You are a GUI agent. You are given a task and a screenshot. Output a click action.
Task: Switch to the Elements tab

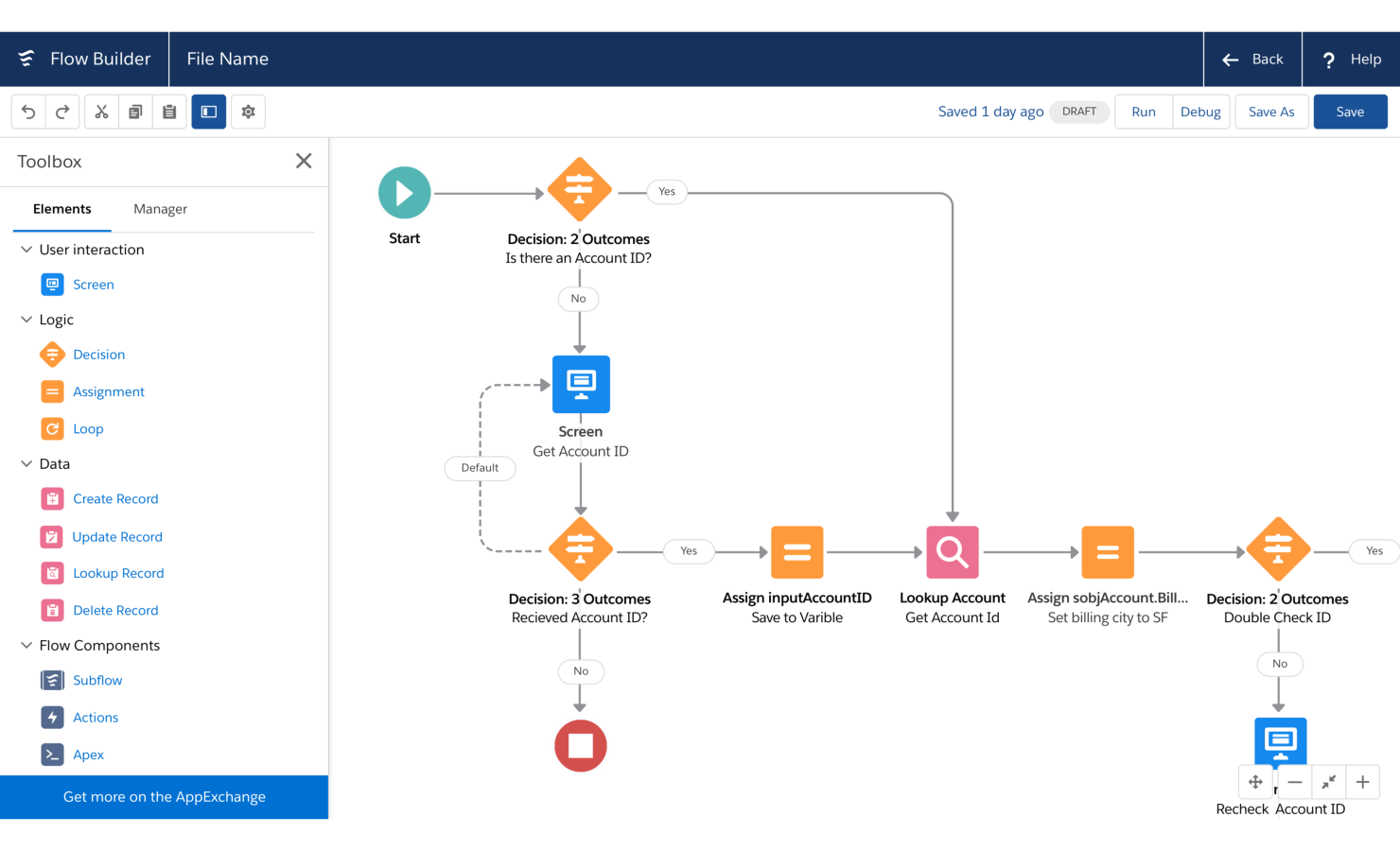[x=61, y=209]
